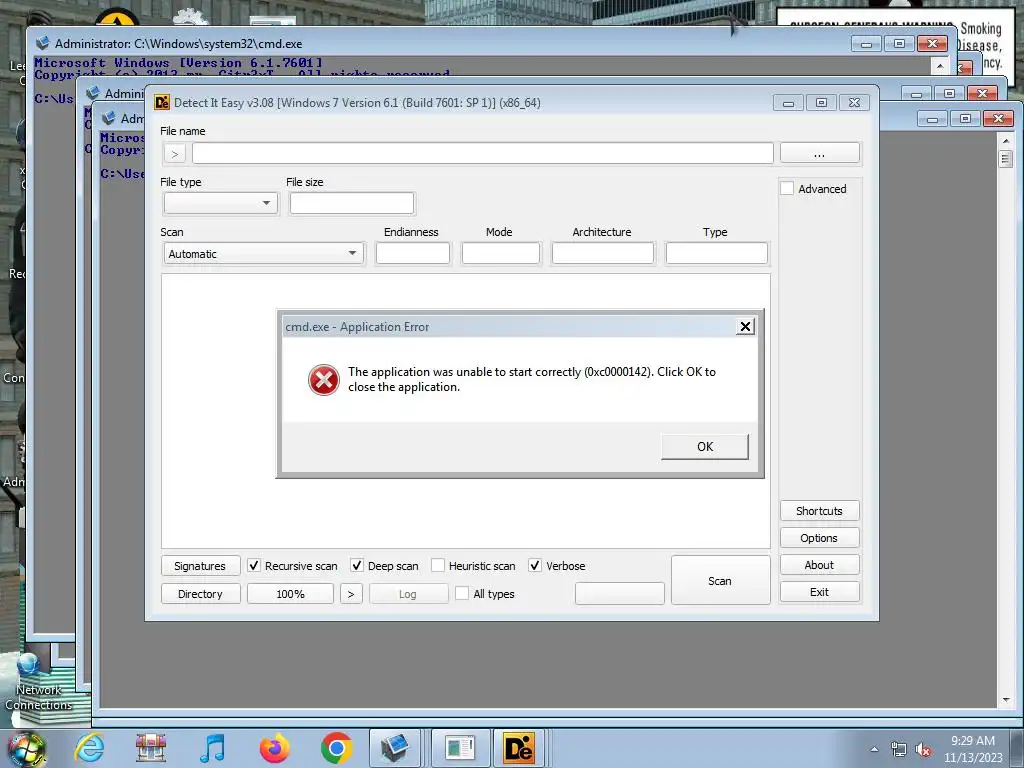Focus the File name input field
Screen dimensions: 1024x768
click(483, 153)
